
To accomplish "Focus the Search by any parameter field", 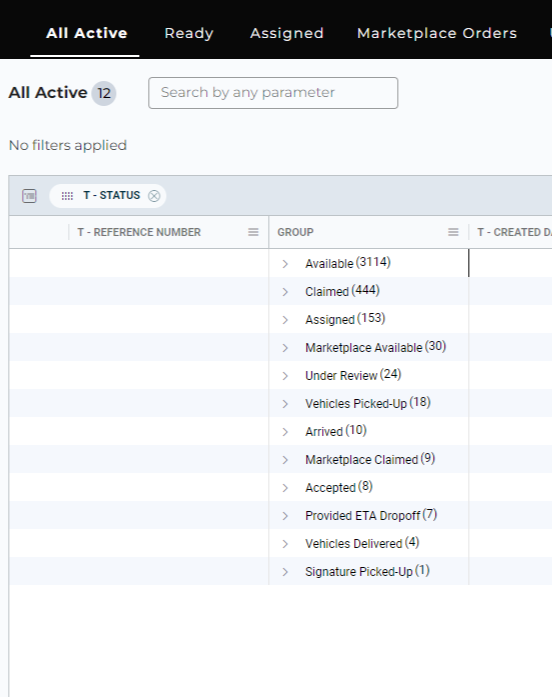I will pos(273,93).
